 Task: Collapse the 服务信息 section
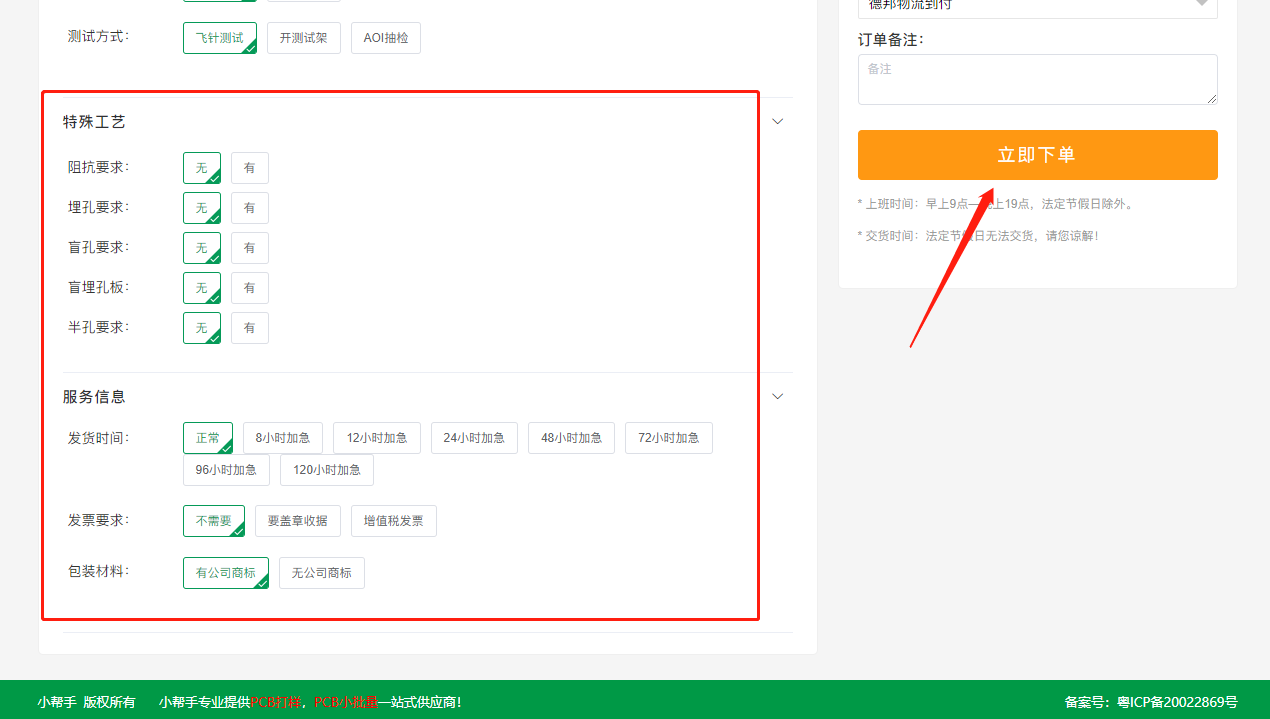(777, 396)
